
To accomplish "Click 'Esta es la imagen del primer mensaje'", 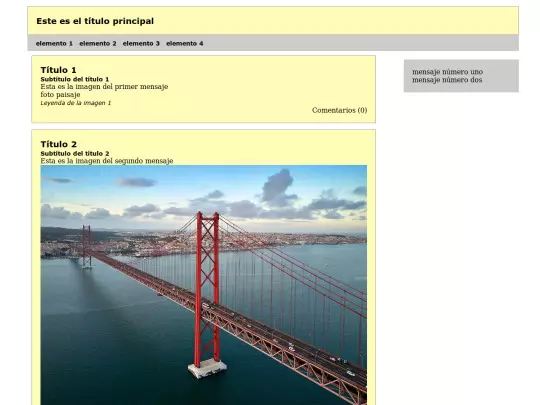I will 104,86.
